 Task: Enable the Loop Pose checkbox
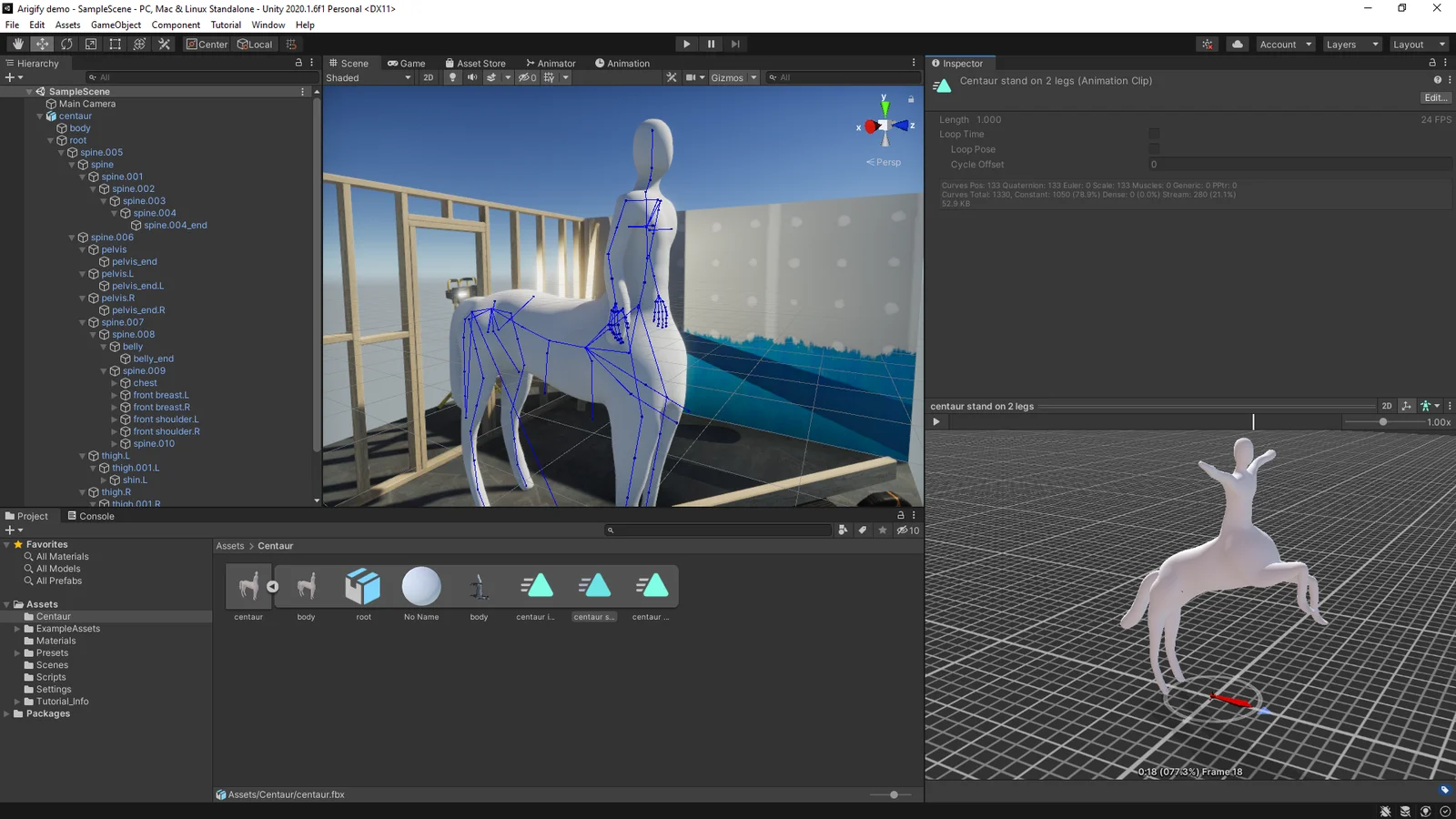[x=1154, y=148]
